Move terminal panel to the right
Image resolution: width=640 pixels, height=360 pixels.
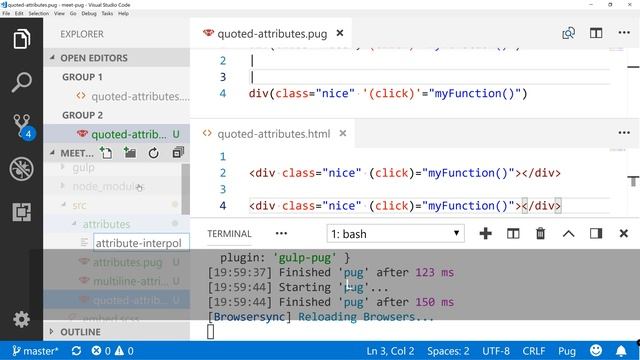(596, 233)
